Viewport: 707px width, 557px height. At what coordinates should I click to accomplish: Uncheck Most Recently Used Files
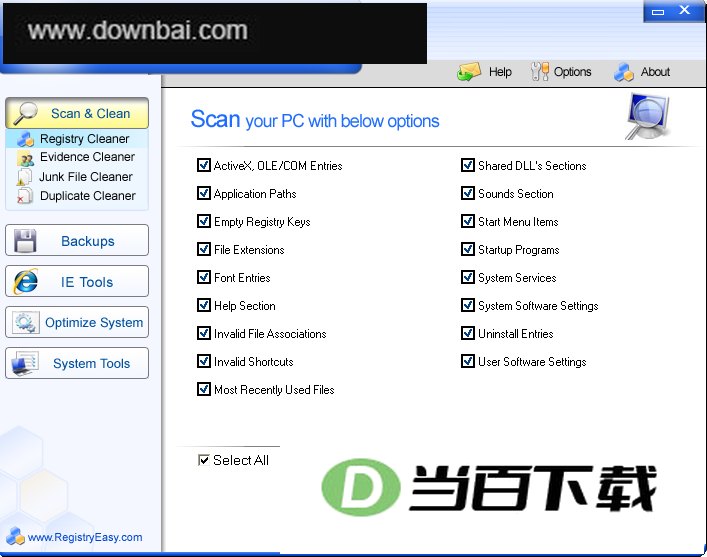204,389
